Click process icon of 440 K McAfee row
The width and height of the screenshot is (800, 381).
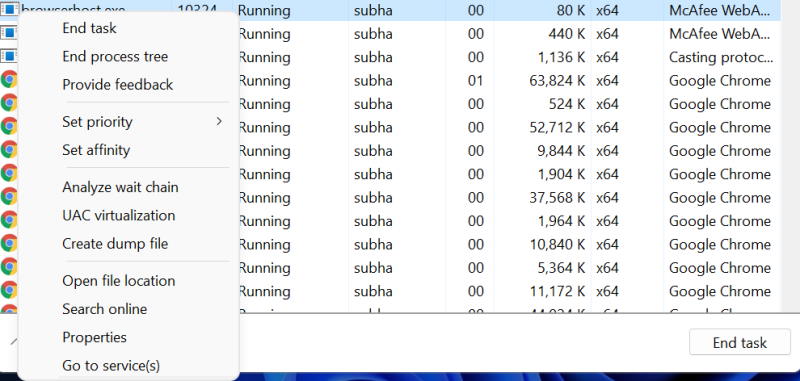point(9,33)
